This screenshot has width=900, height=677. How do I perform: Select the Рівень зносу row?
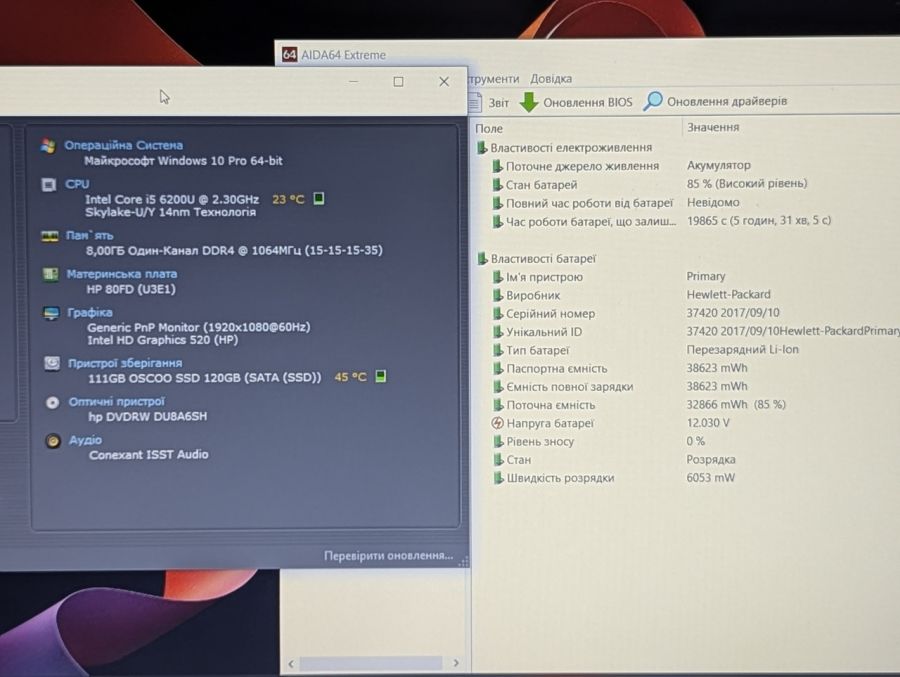(x=533, y=442)
